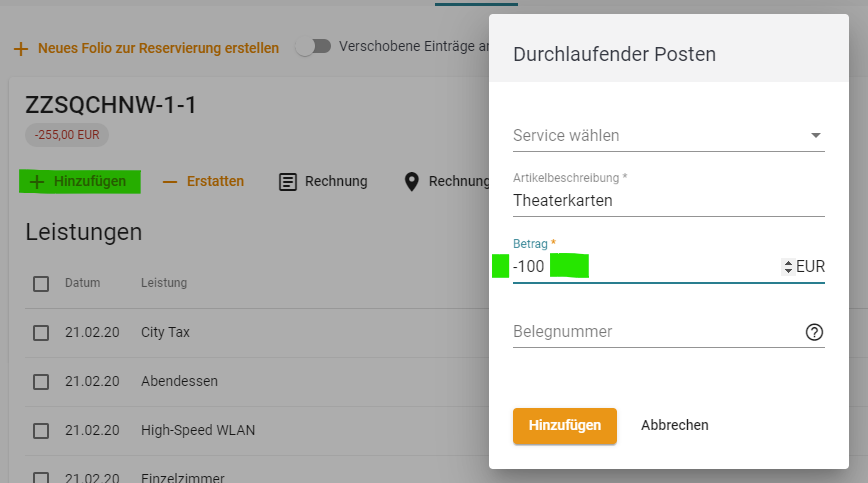
Task: Click the Service wählen dropdown arrow
Action: coord(815,136)
